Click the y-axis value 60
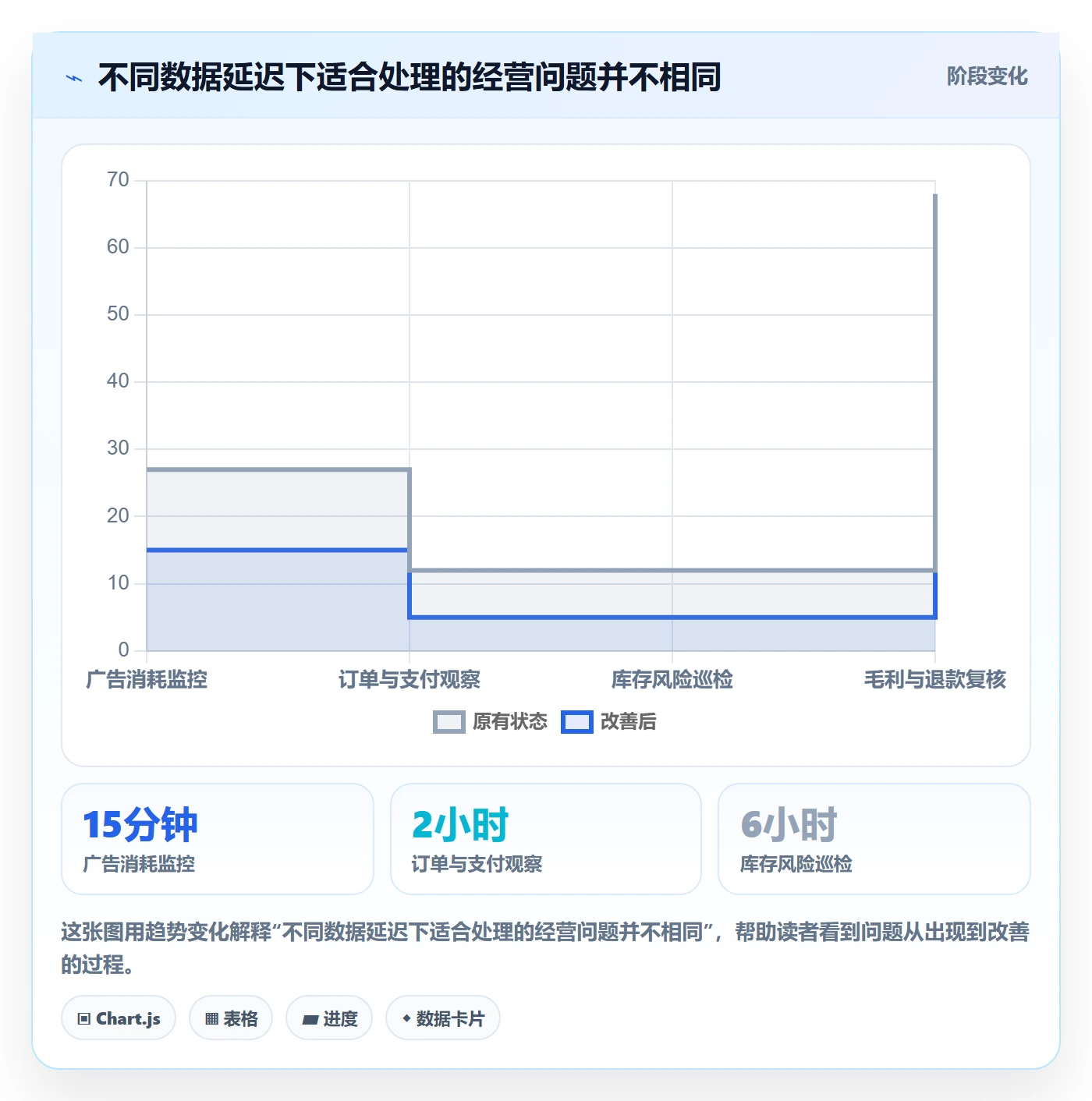Viewport: 1092px width, 1101px height. pyautogui.click(x=118, y=247)
